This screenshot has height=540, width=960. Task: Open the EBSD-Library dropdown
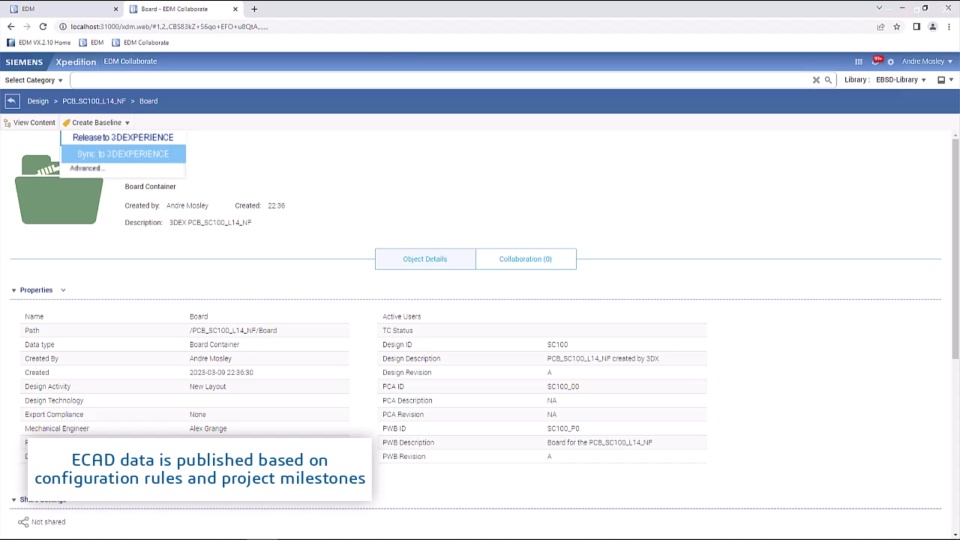901,80
